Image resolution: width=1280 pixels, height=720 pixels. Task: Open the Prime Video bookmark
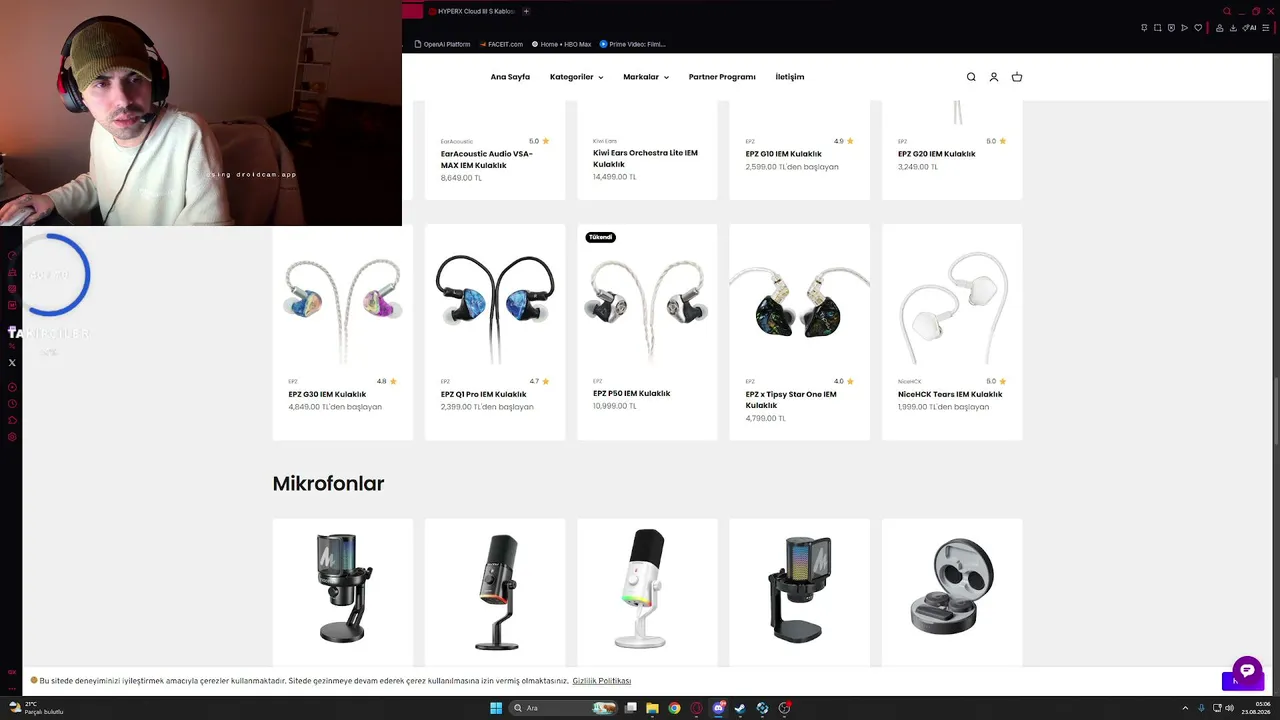click(632, 44)
